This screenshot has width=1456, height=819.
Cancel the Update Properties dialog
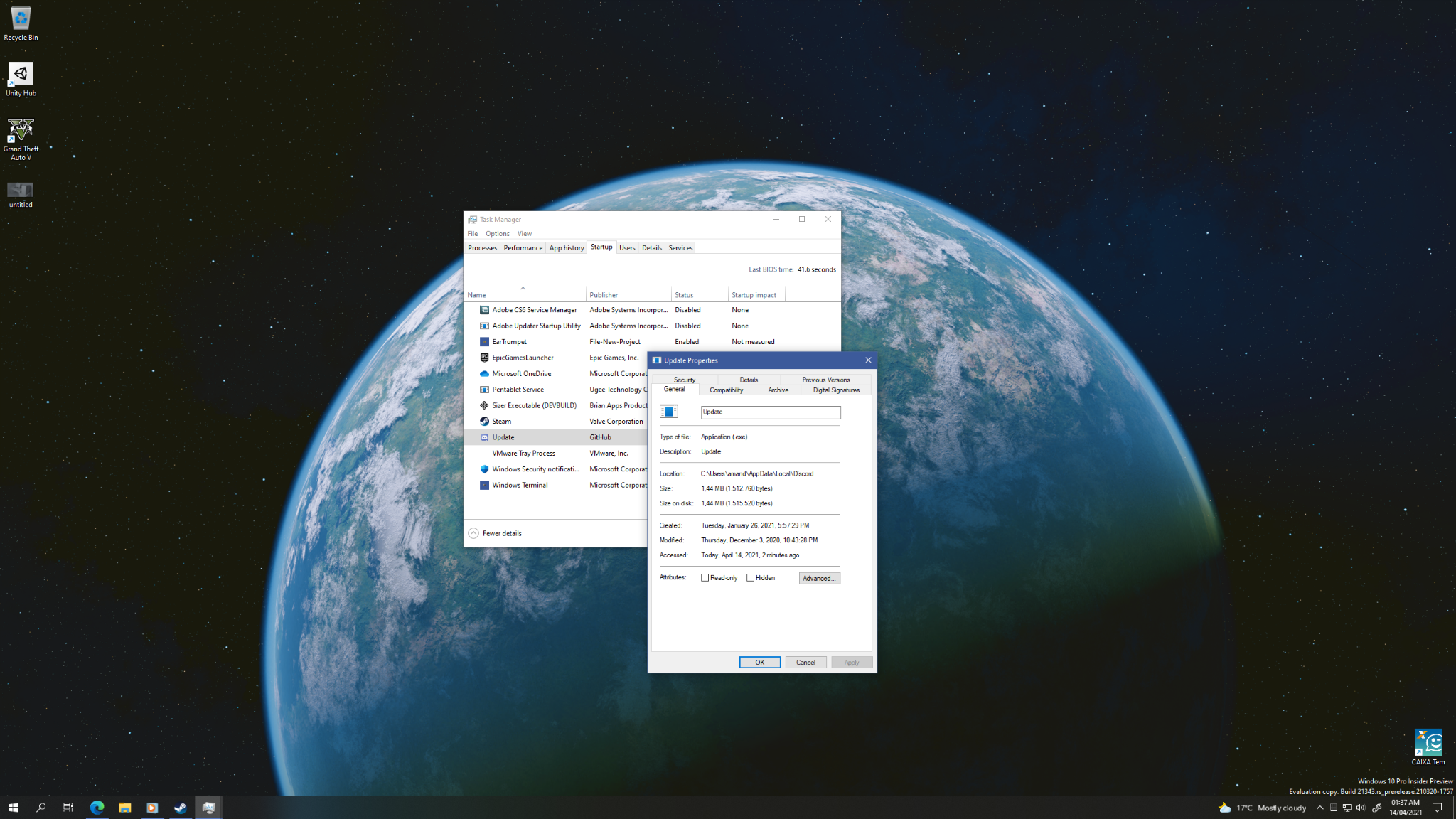point(805,662)
